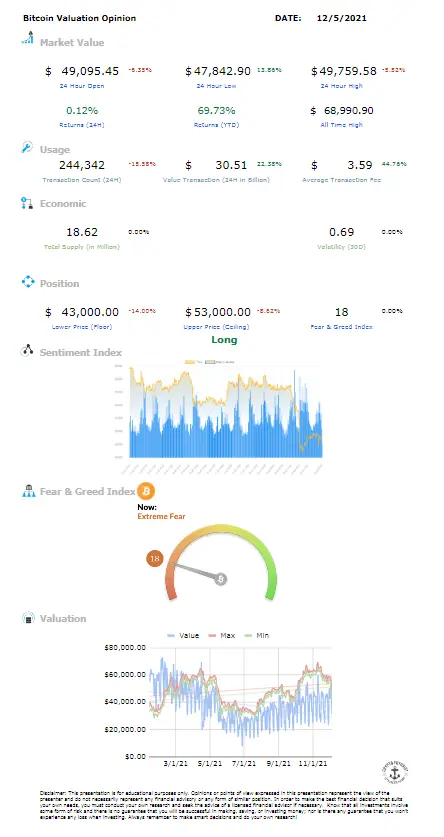Viewport: 444px width, 837px height.
Task: Click the '24 Hour High' label
Action: [x=342, y=86]
